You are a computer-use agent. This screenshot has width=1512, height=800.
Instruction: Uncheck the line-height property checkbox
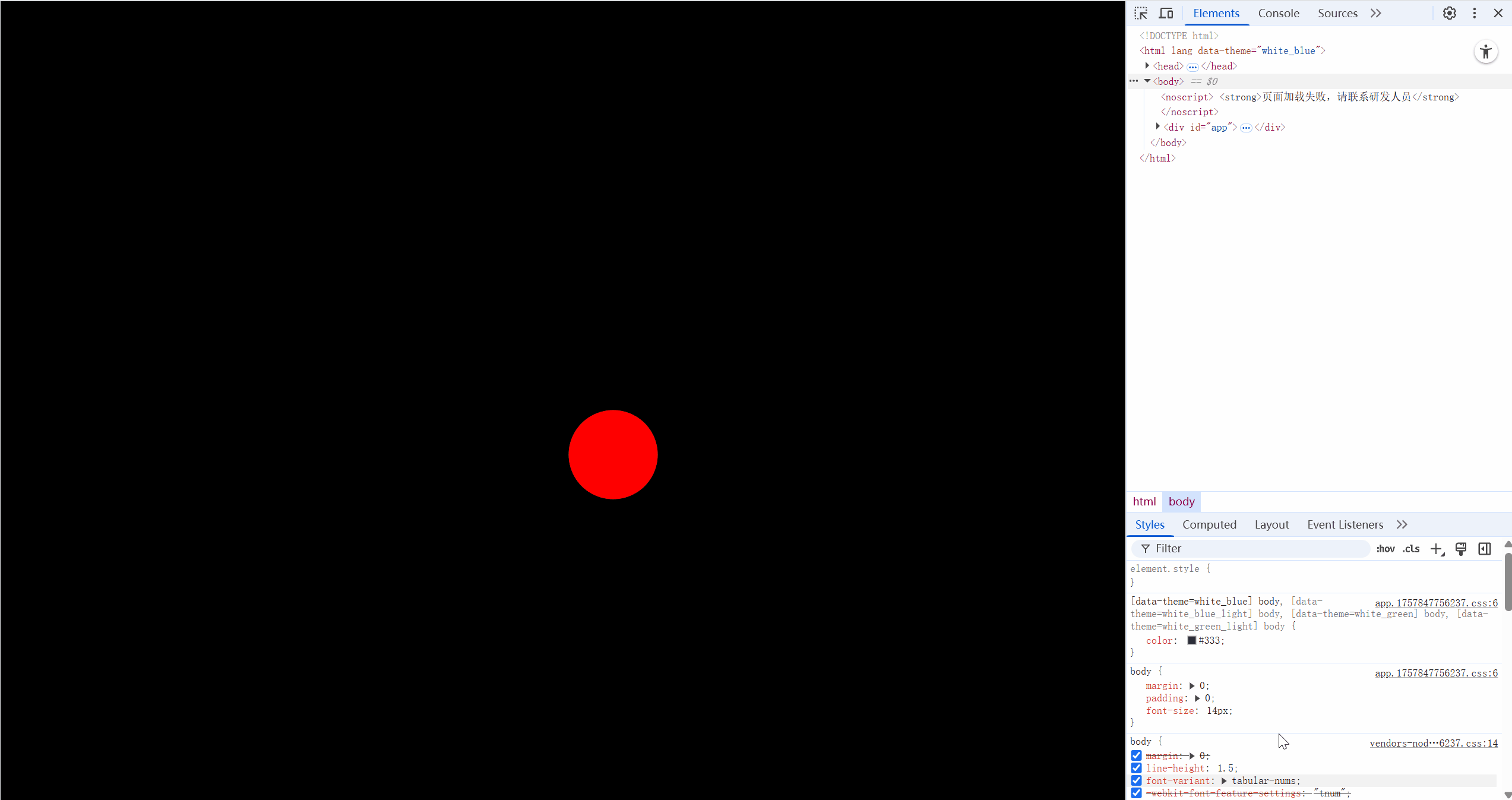1136,768
